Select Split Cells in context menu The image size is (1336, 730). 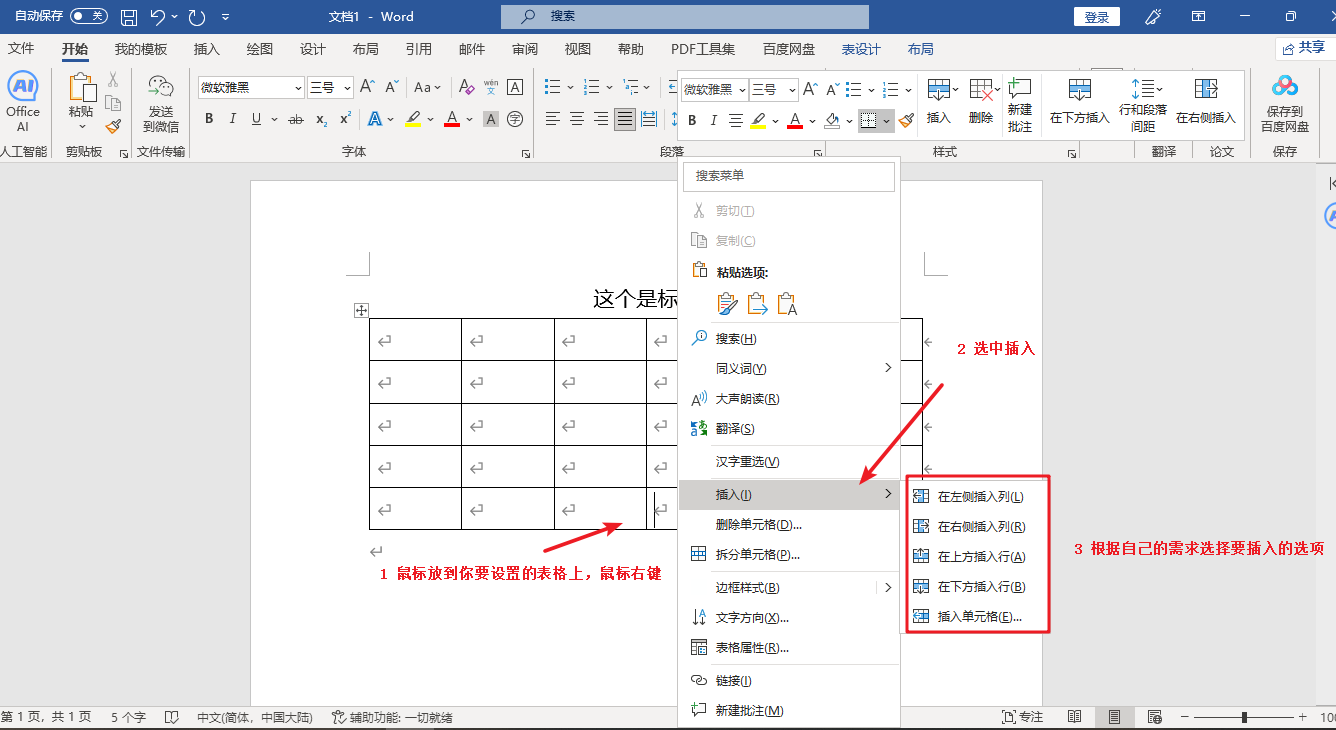coord(789,554)
